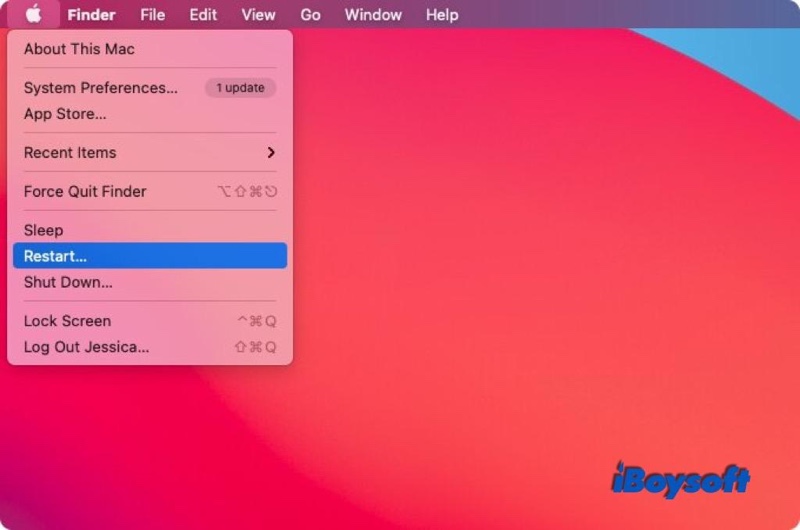
Task: Launch App Store from the menu
Action: [65, 114]
